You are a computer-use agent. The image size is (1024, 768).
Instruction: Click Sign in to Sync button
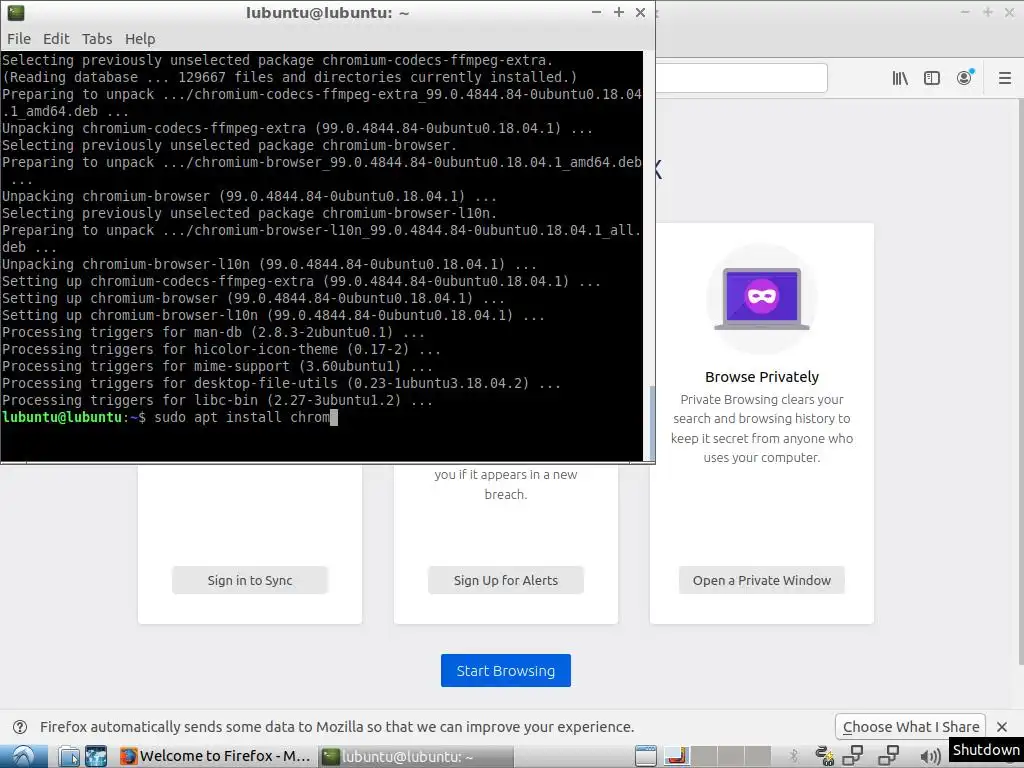point(249,580)
